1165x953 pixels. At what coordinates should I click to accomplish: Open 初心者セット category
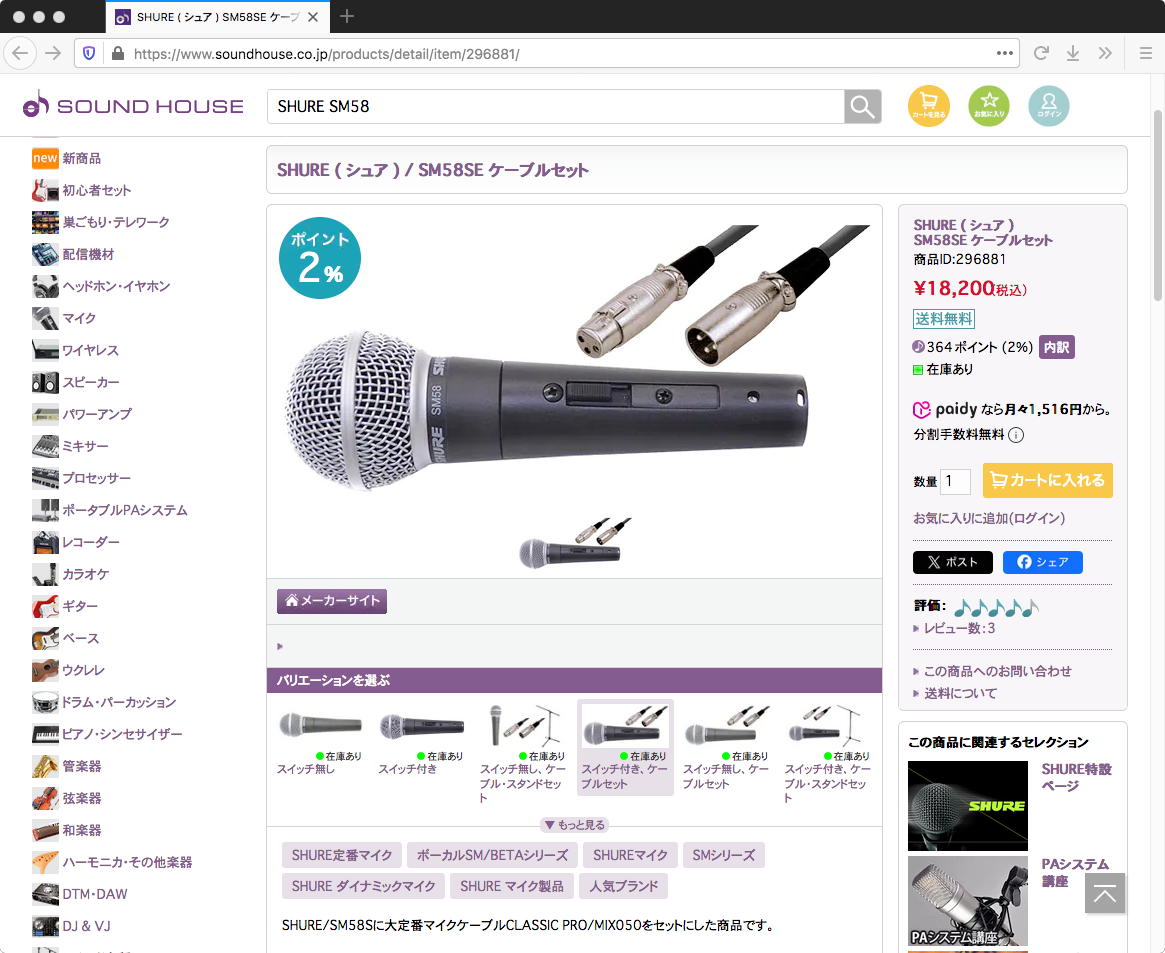(x=82, y=190)
